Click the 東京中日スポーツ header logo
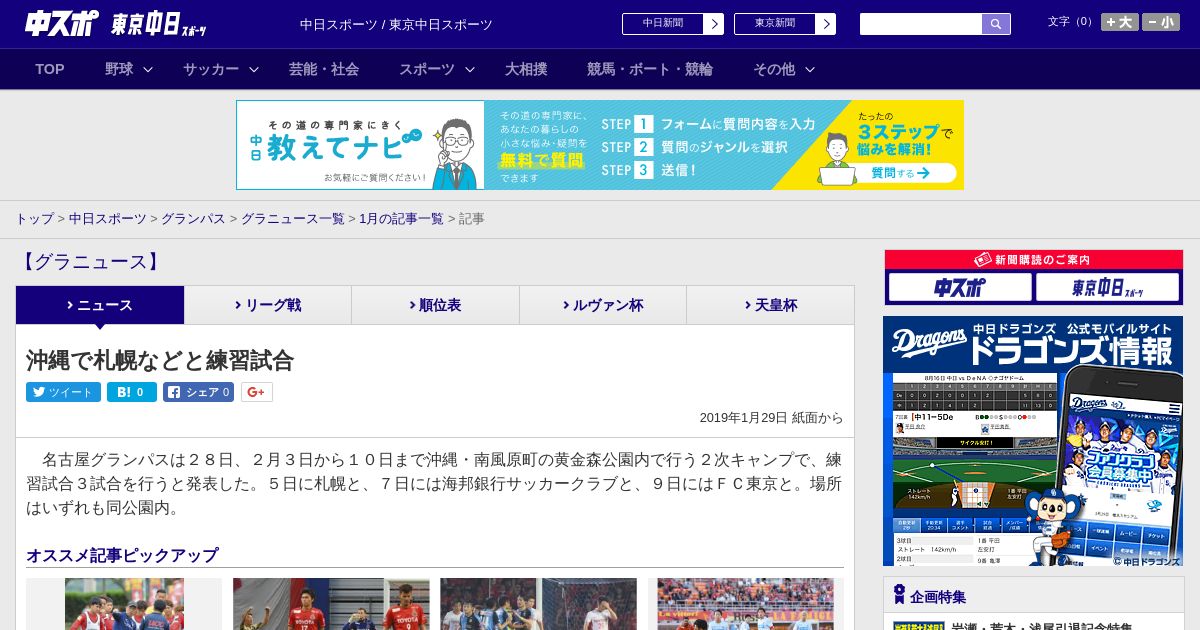This screenshot has height=630, width=1200. coord(159,24)
